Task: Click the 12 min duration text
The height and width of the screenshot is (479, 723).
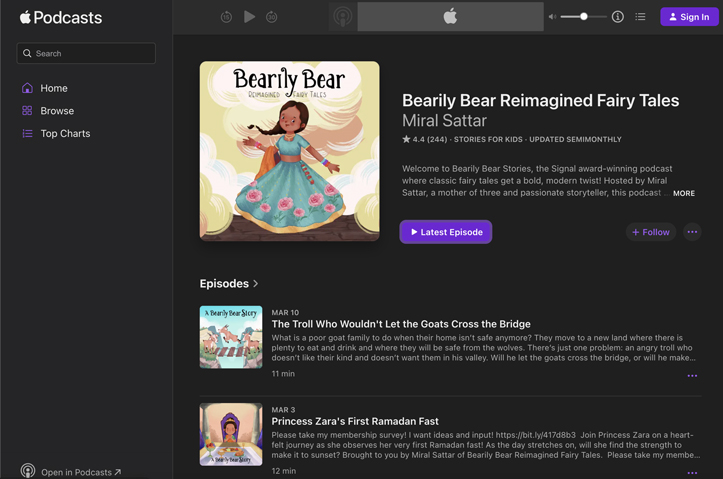Action: 284,471
